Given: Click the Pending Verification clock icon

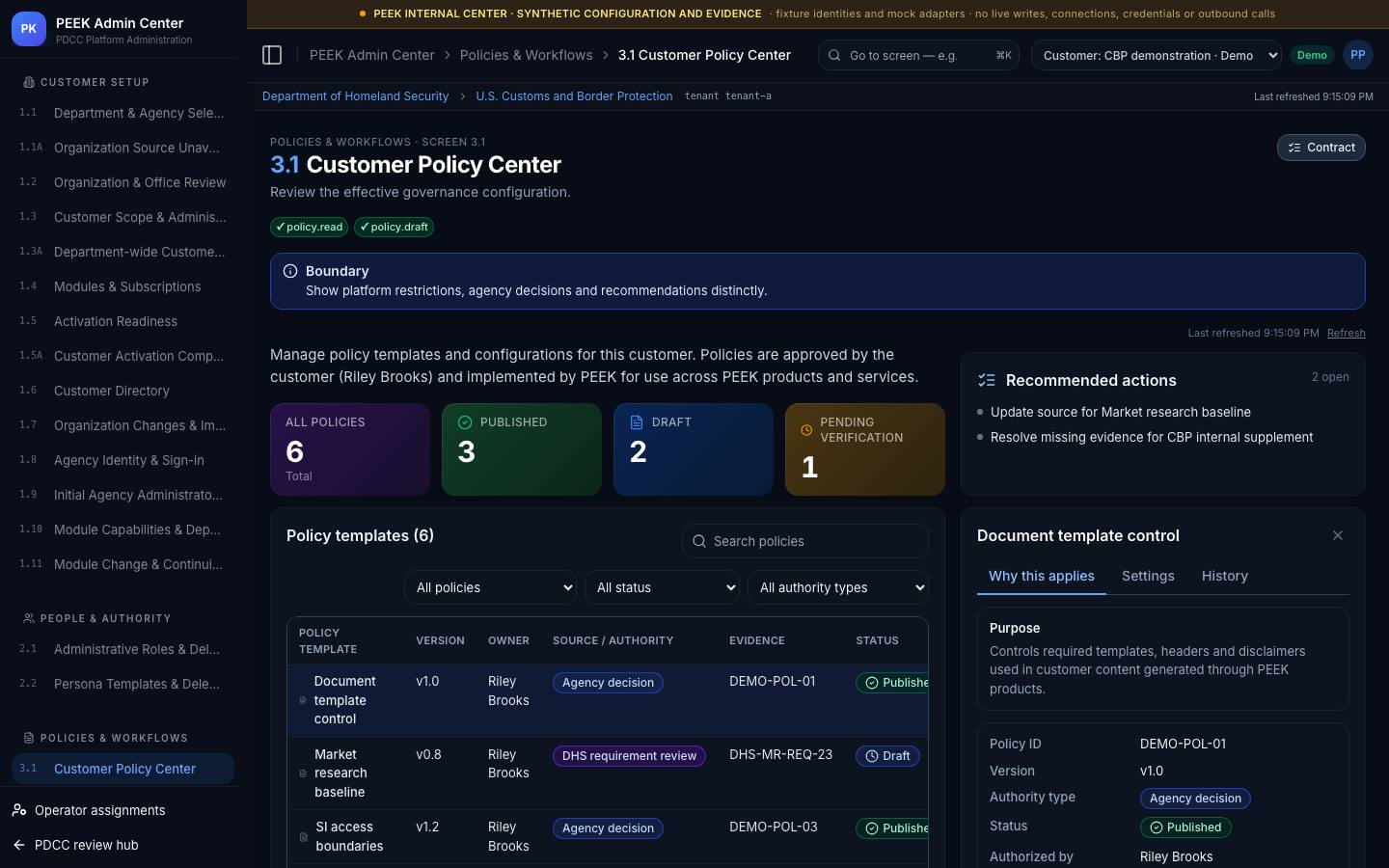Looking at the screenshot, I should pyautogui.click(x=806, y=430).
